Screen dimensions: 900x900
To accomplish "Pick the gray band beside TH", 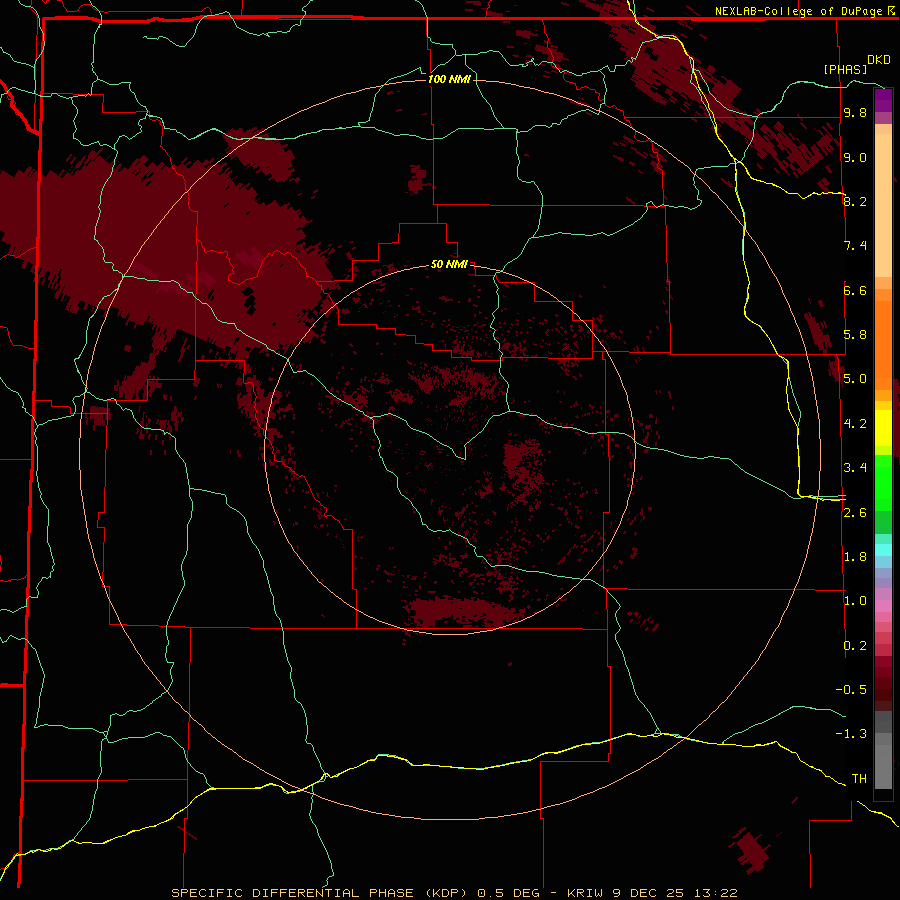I will [883, 766].
